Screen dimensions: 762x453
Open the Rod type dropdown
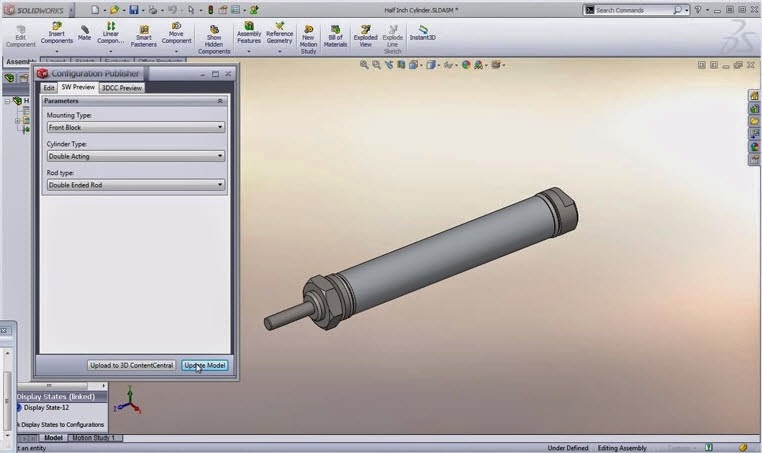136,185
